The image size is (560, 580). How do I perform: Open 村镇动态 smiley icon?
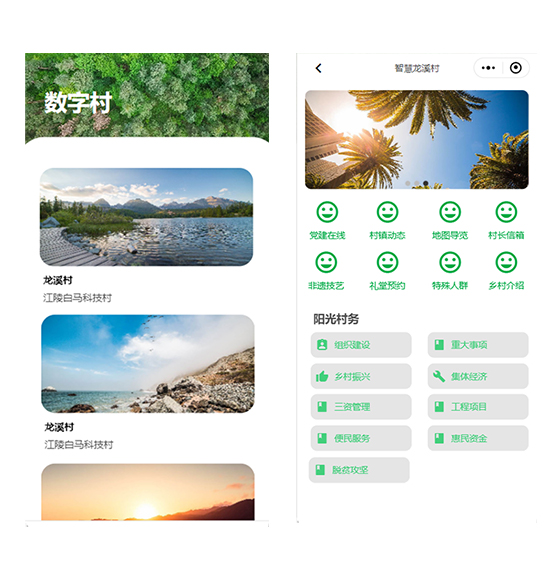pyautogui.click(x=387, y=212)
